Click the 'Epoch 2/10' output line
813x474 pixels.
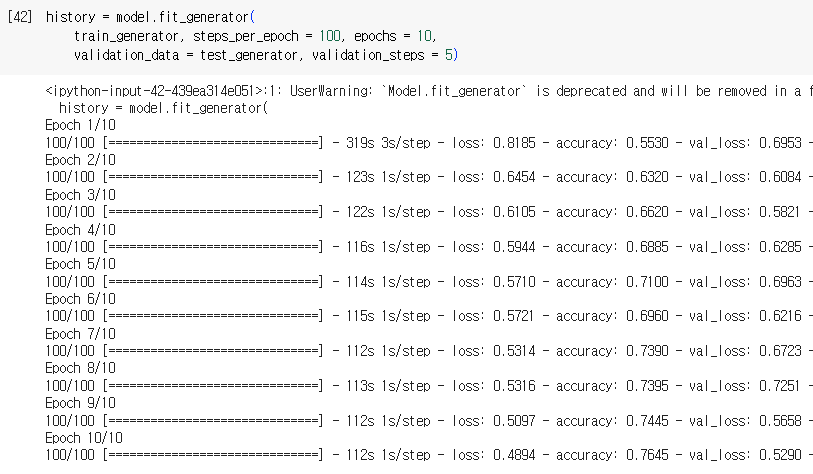coord(80,160)
